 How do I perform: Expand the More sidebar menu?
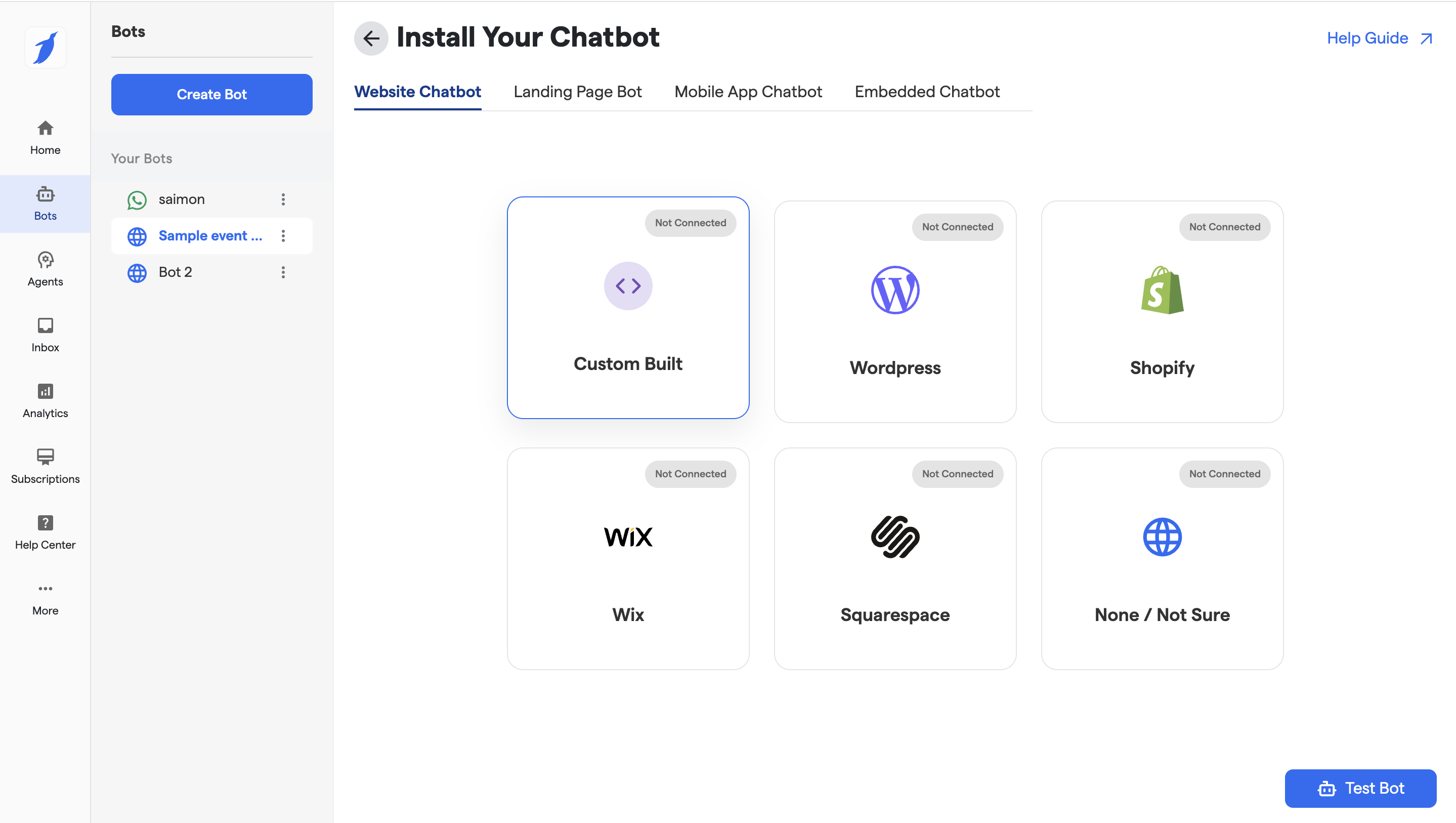[45, 598]
